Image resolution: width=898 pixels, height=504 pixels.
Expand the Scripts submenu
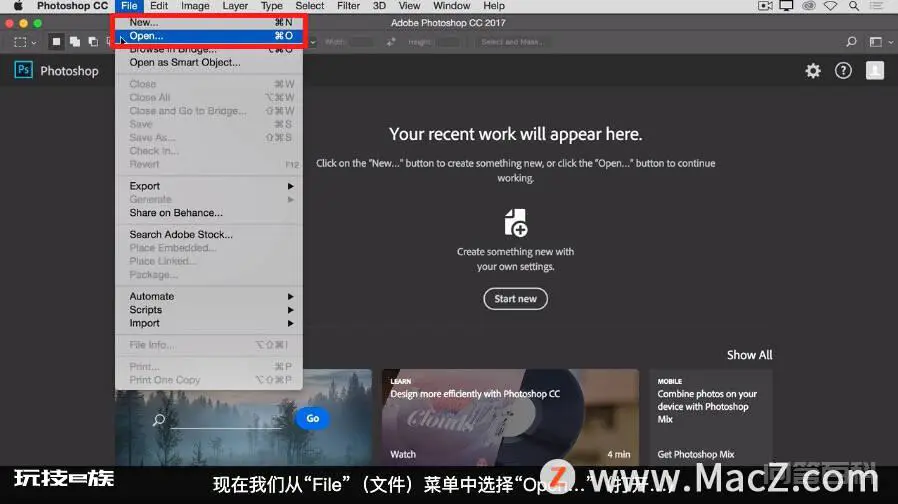pyautogui.click(x=209, y=310)
